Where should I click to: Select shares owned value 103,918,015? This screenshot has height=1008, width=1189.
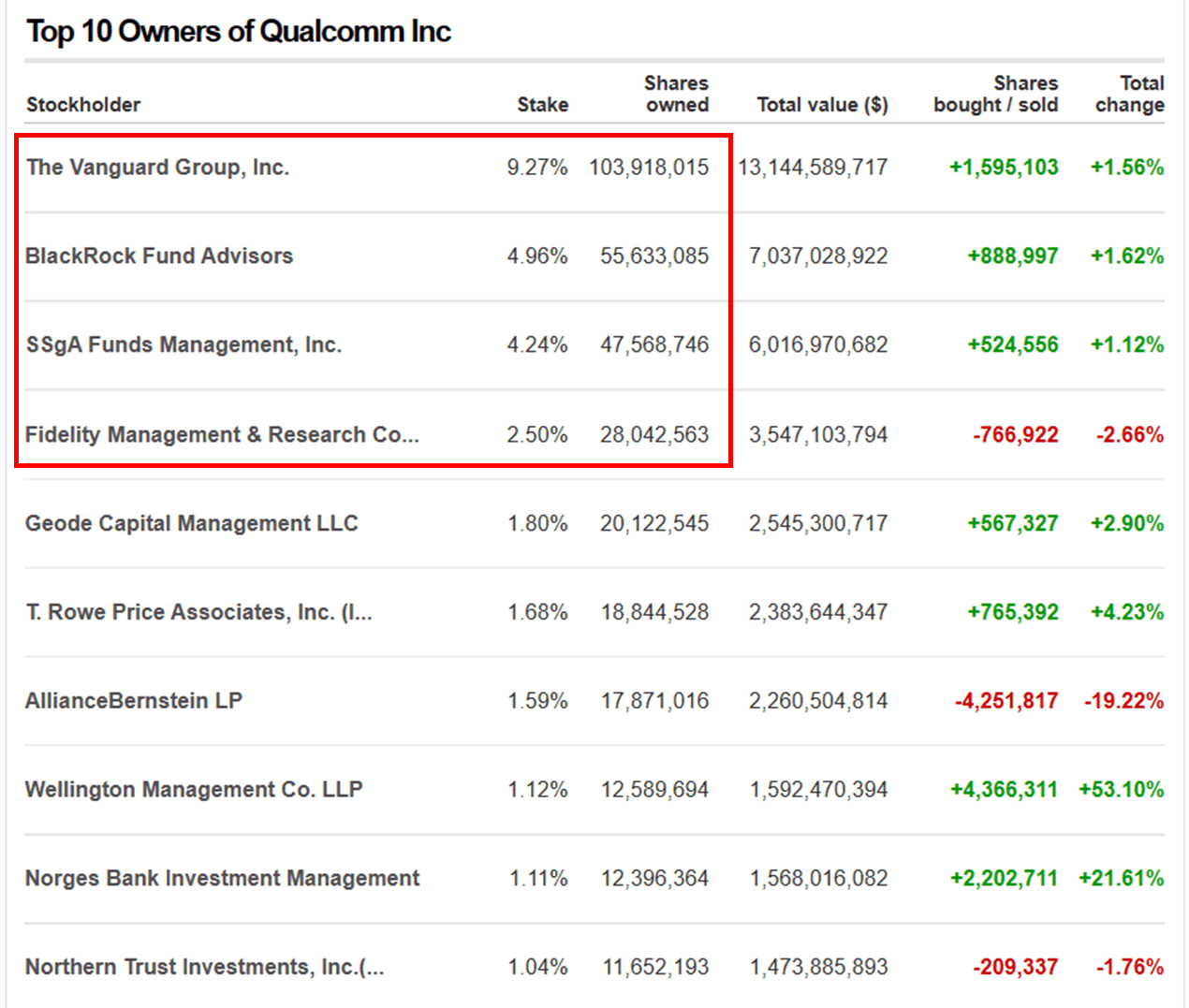tap(649, 168)
